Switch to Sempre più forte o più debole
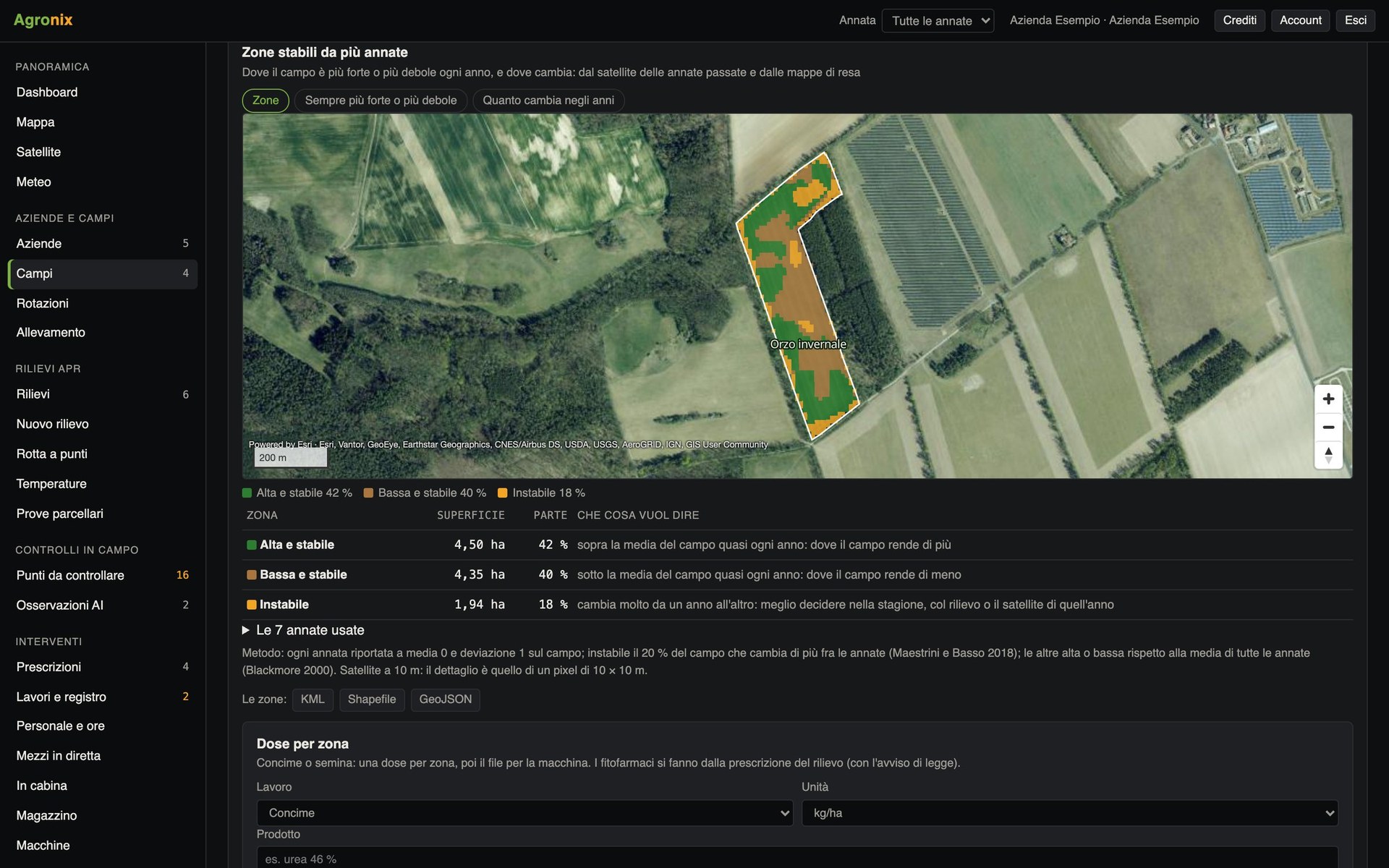 click(x=381, y=101)
